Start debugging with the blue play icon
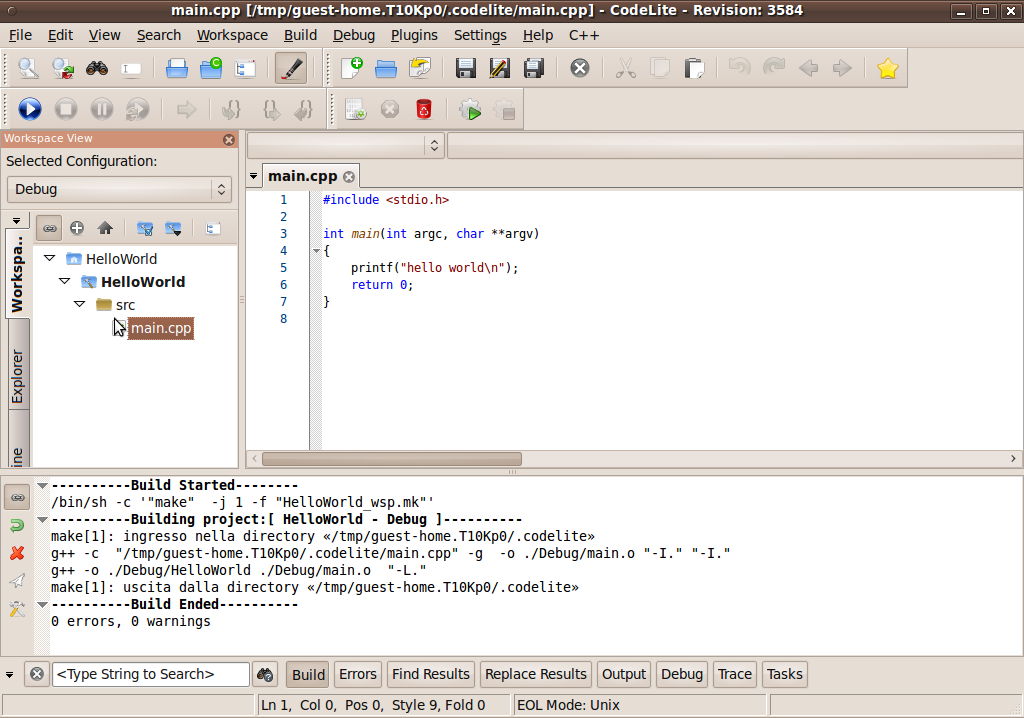This screenshot has height=718, width=1024. 30,109
